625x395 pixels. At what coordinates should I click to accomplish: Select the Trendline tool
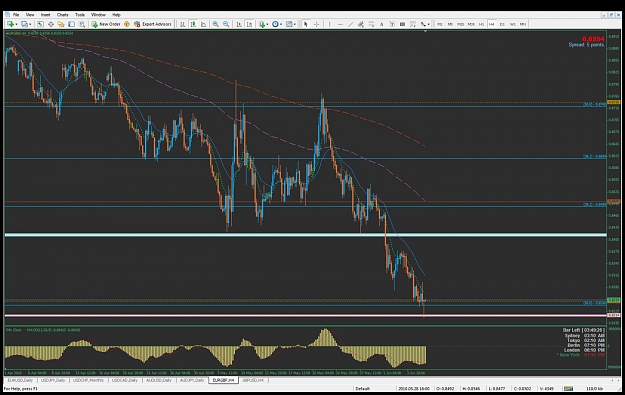coord(350,24)
